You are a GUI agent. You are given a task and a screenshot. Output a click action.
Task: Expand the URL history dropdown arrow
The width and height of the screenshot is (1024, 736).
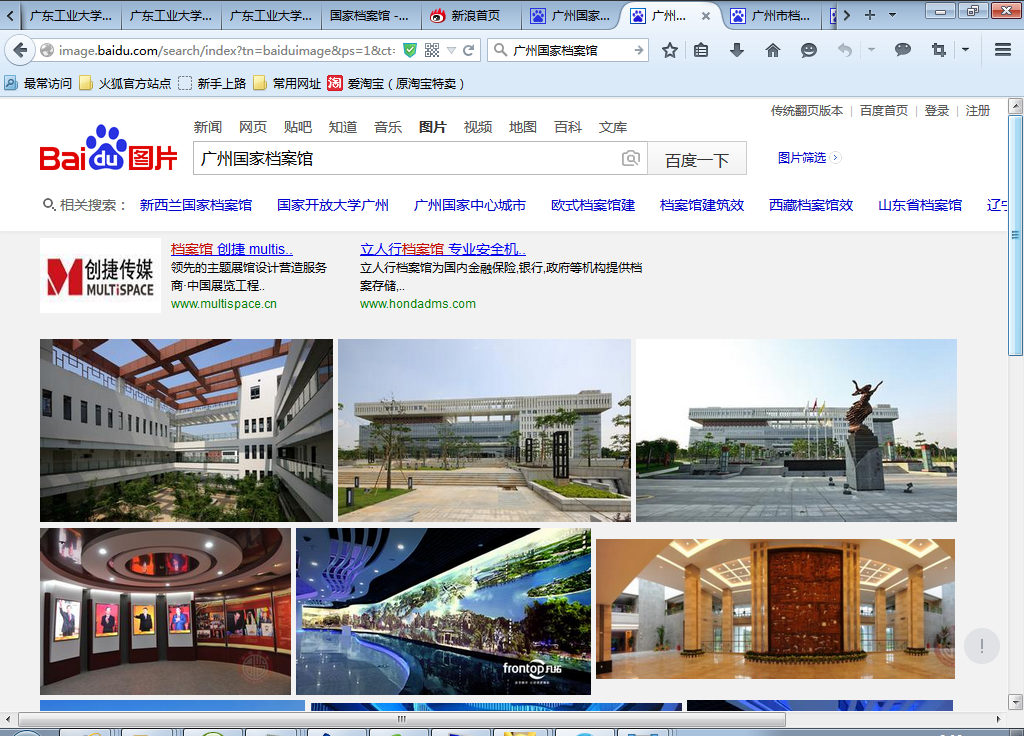pos(451,50)
